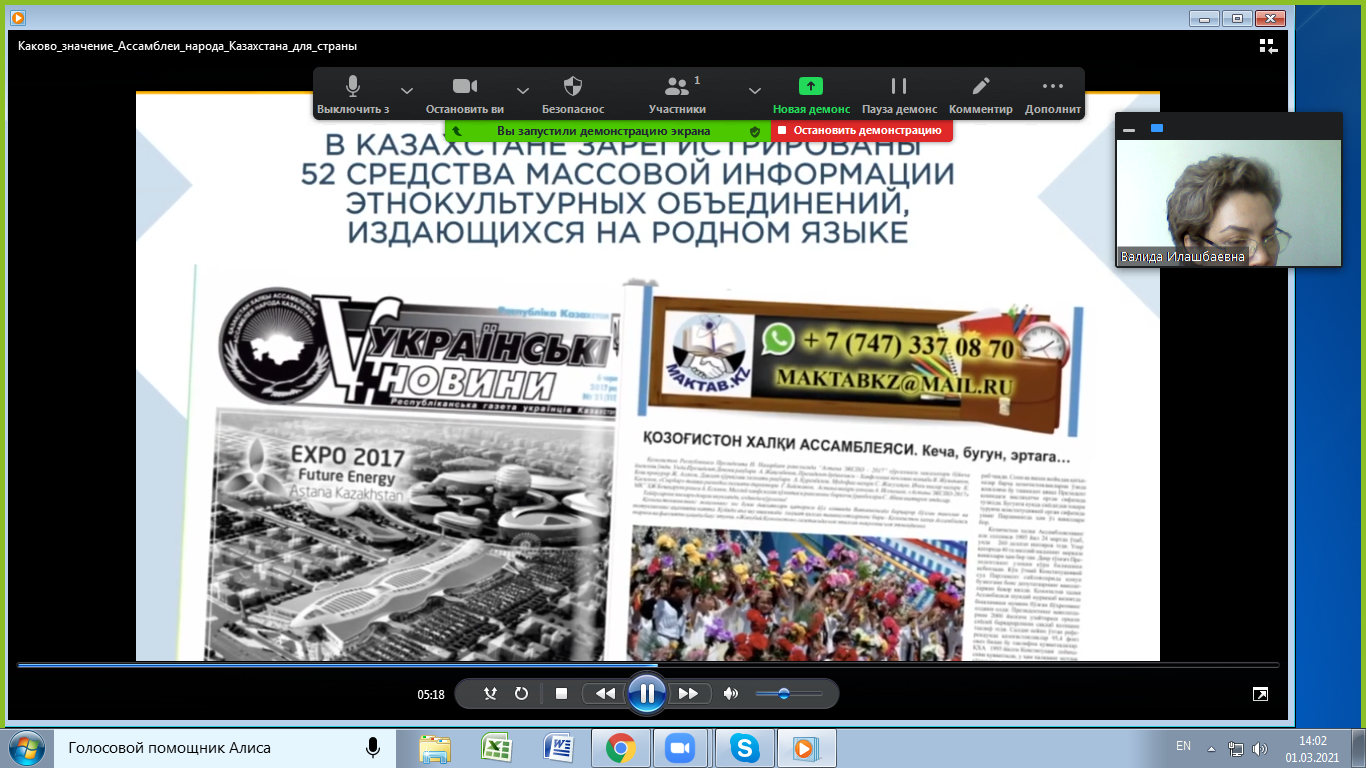Adjust the media player volume slider

click(789, 693)
